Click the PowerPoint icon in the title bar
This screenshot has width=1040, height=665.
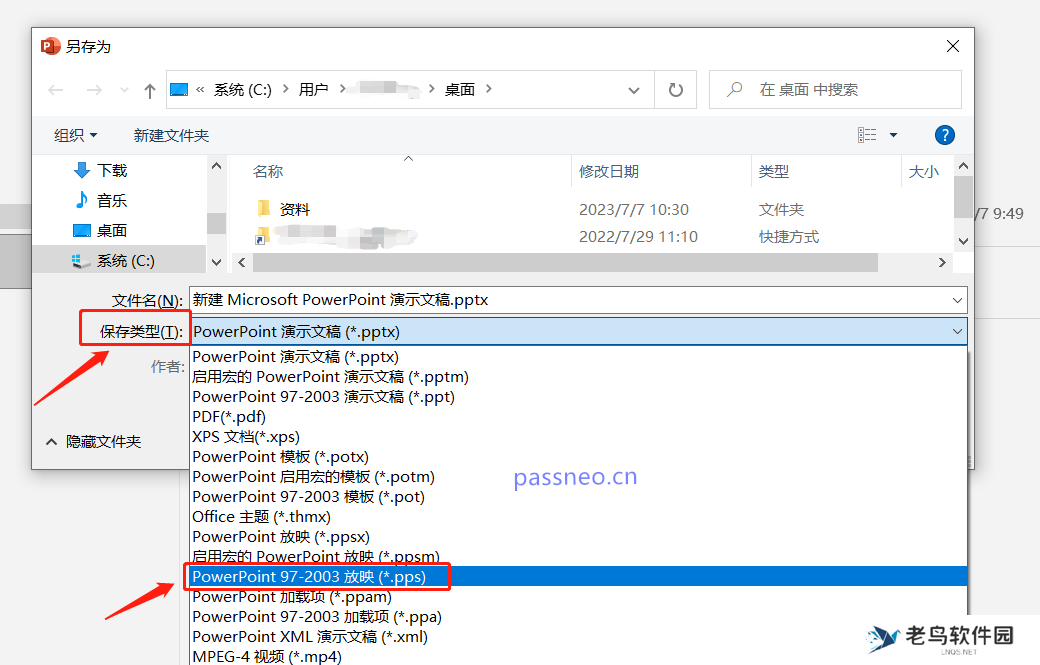coord(49,45)
